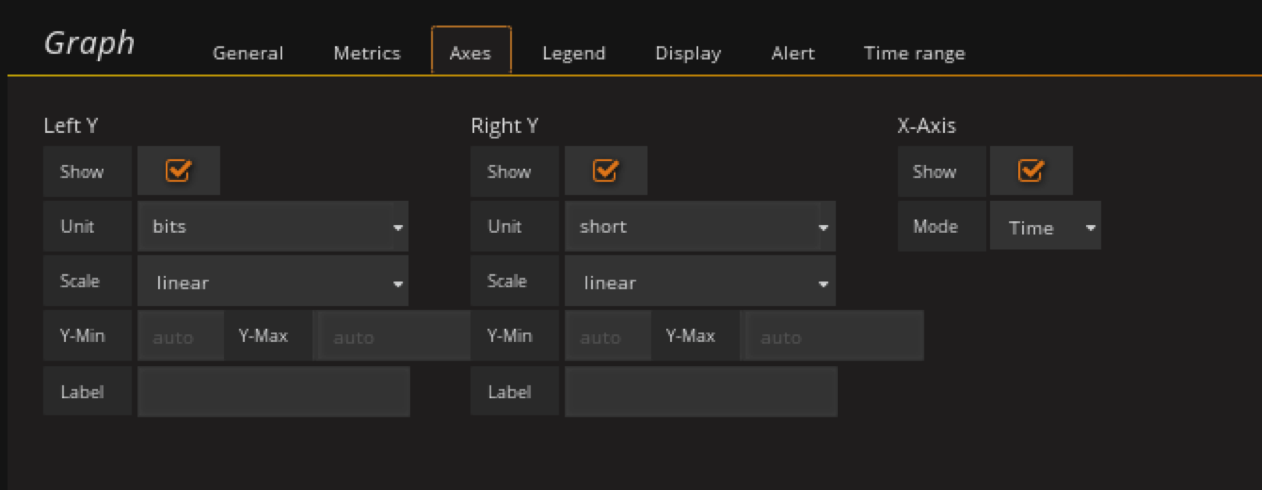Click the Left Y Label text field
Viewport: 1262px width, 490px height.
tap(273, 392)
